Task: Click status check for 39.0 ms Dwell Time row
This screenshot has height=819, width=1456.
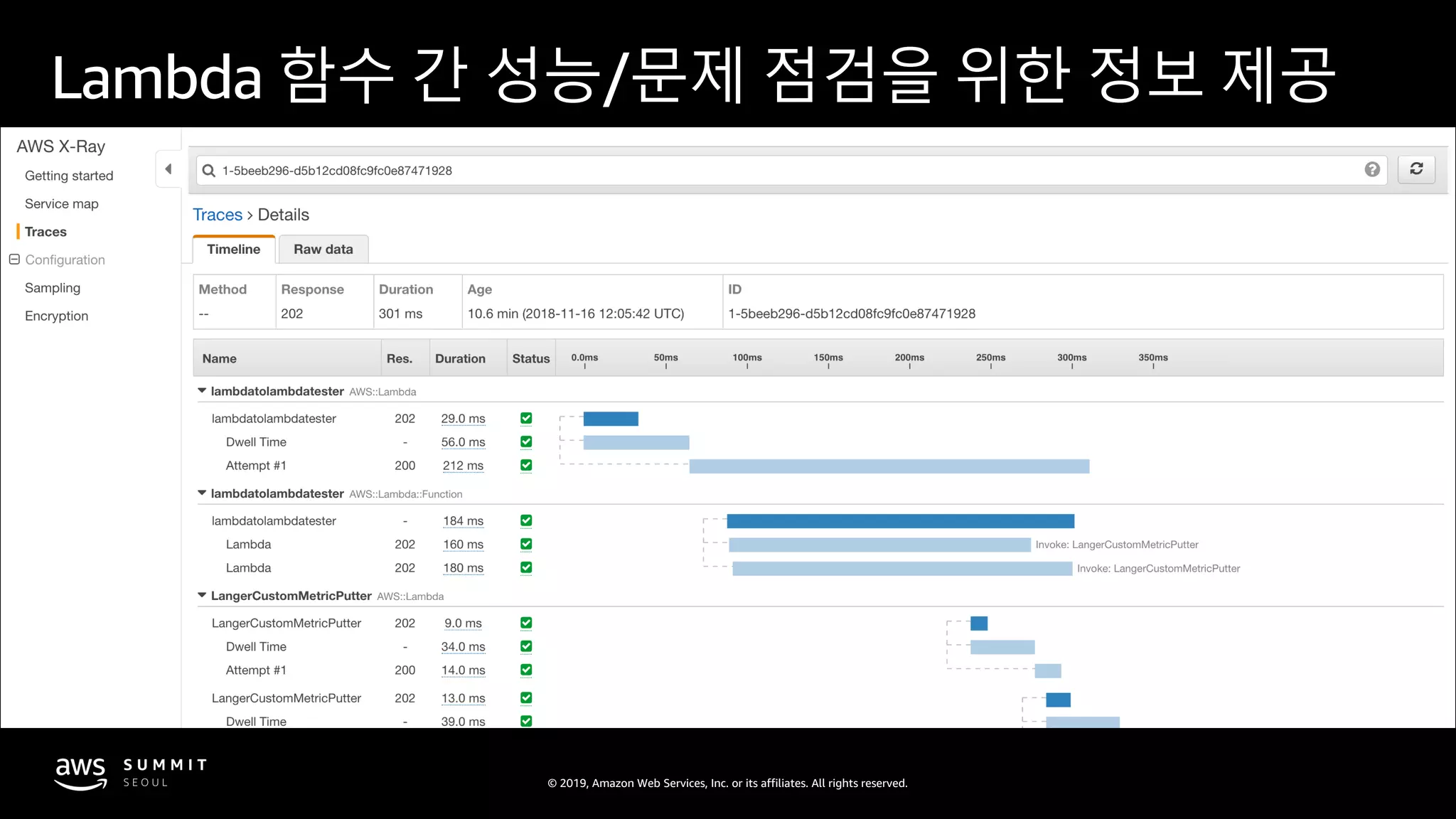Action: pos(526,721)
